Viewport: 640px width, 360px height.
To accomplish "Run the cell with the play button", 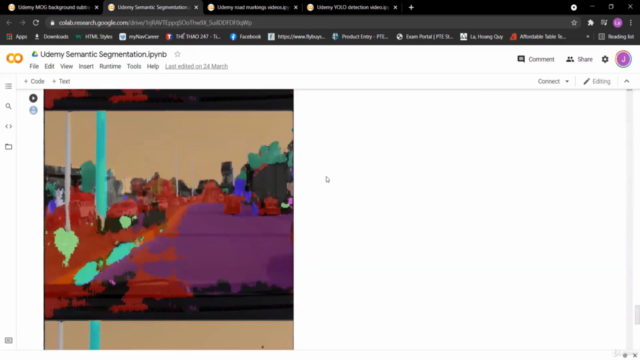I will (x=33, y=98).
